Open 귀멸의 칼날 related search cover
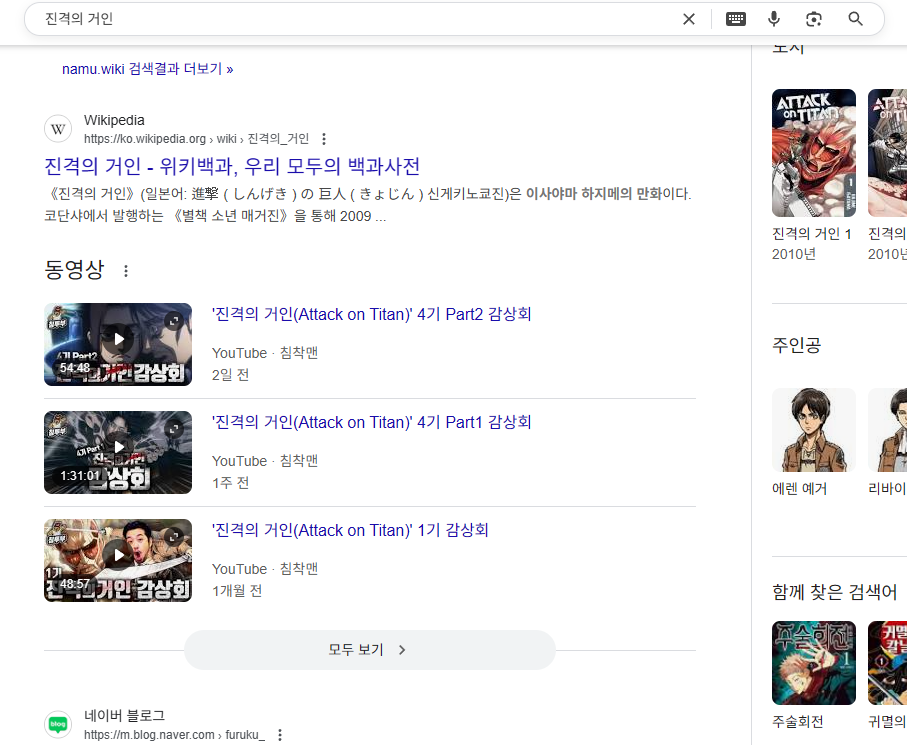 [x=887, y=663]
